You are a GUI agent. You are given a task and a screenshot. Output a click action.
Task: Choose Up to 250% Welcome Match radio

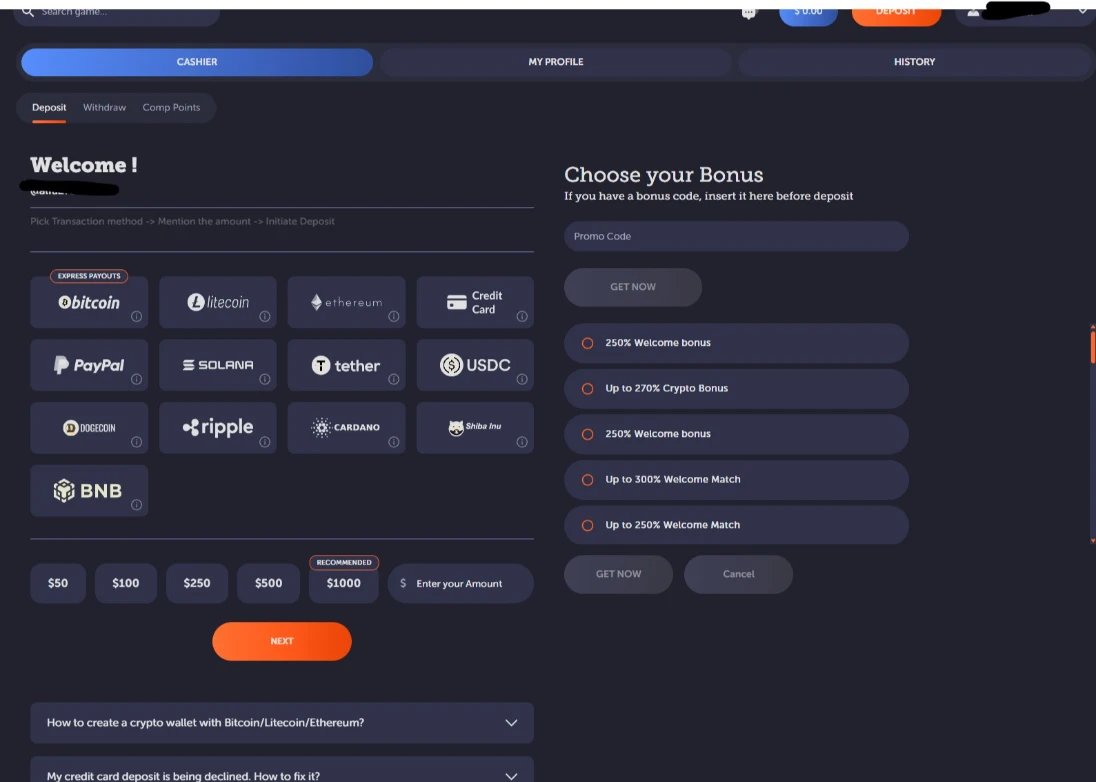(x=588, y=525)
